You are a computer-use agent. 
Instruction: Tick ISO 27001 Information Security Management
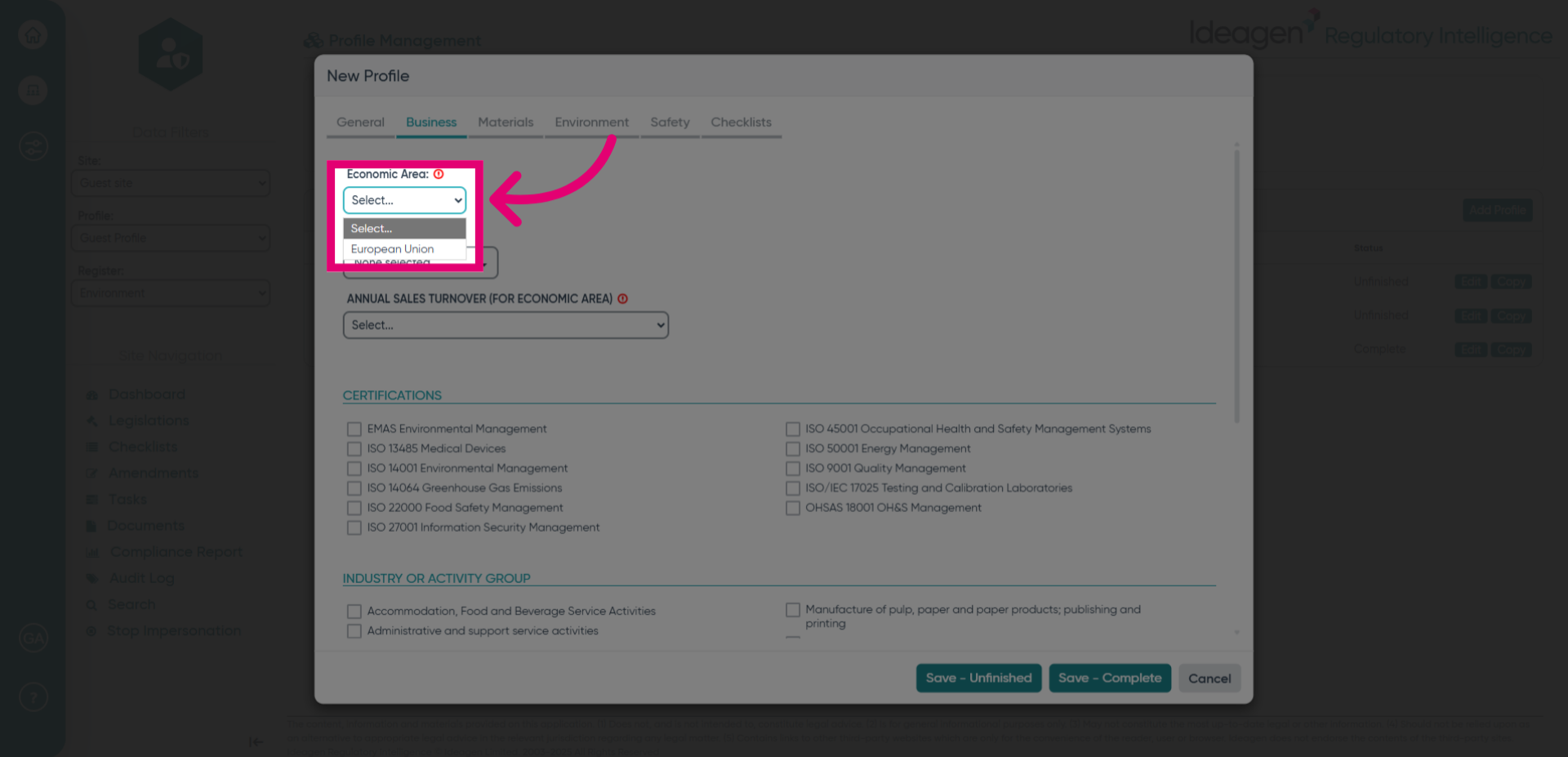354,528
